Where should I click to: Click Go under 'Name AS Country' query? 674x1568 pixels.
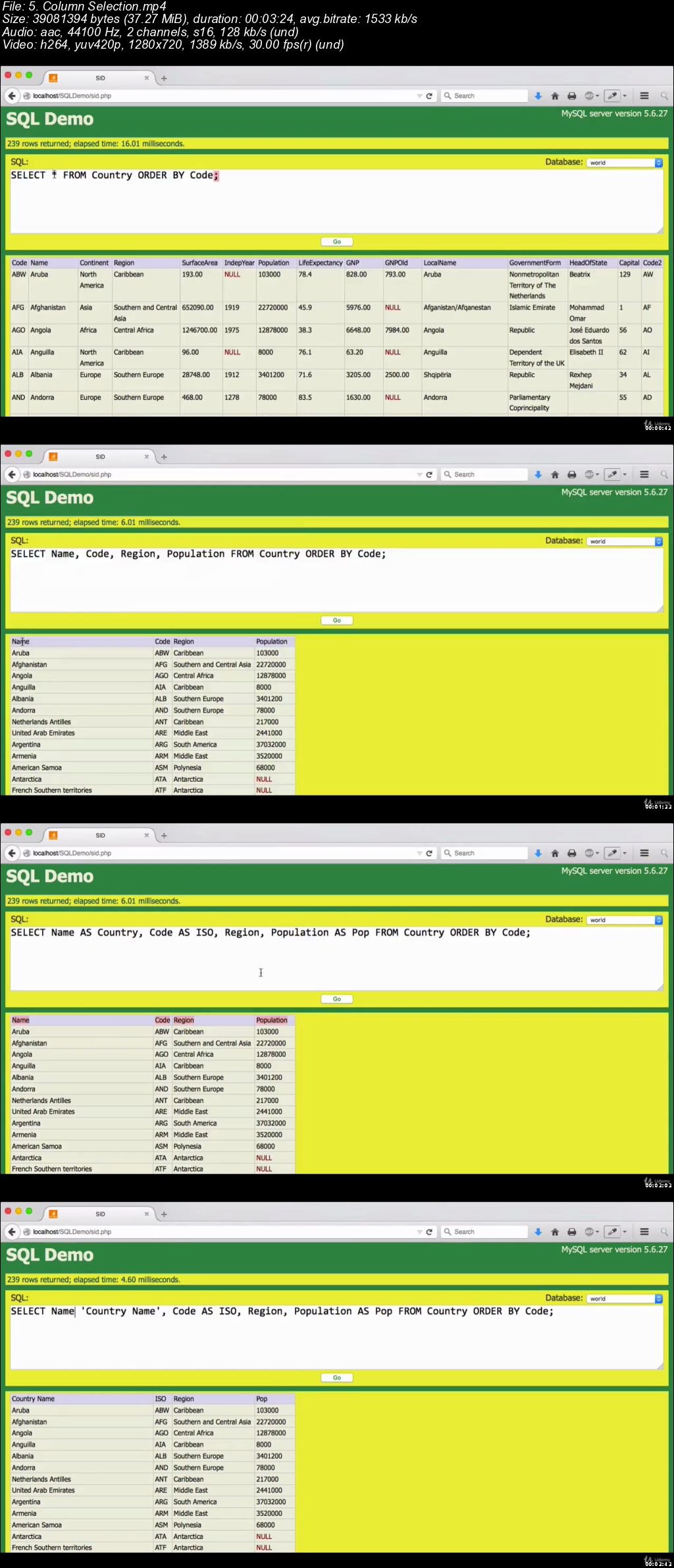tap(337, 999)
